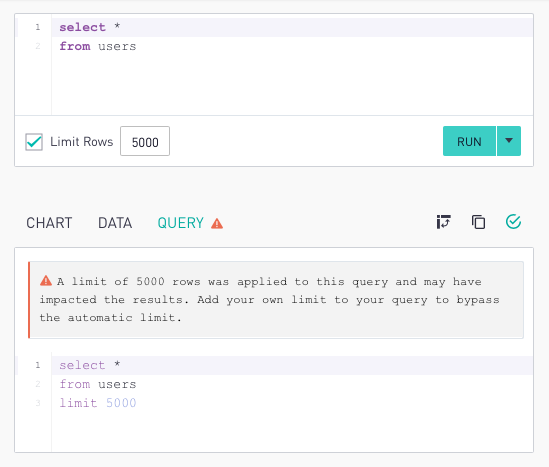Click the orange warning triangle beside QUERY
The width and height of the screenshot is (549, 467).
click(x=217, y=223)
